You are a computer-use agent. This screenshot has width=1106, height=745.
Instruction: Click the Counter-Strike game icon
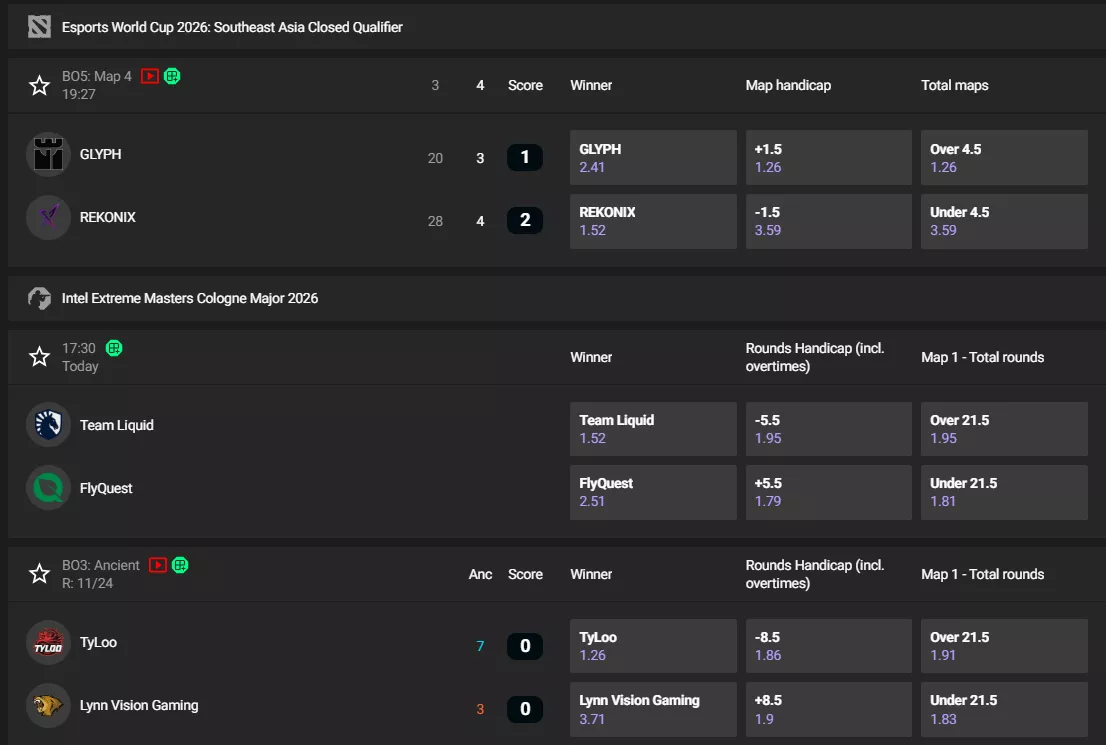pyautogui.click(x=40, y=298)
